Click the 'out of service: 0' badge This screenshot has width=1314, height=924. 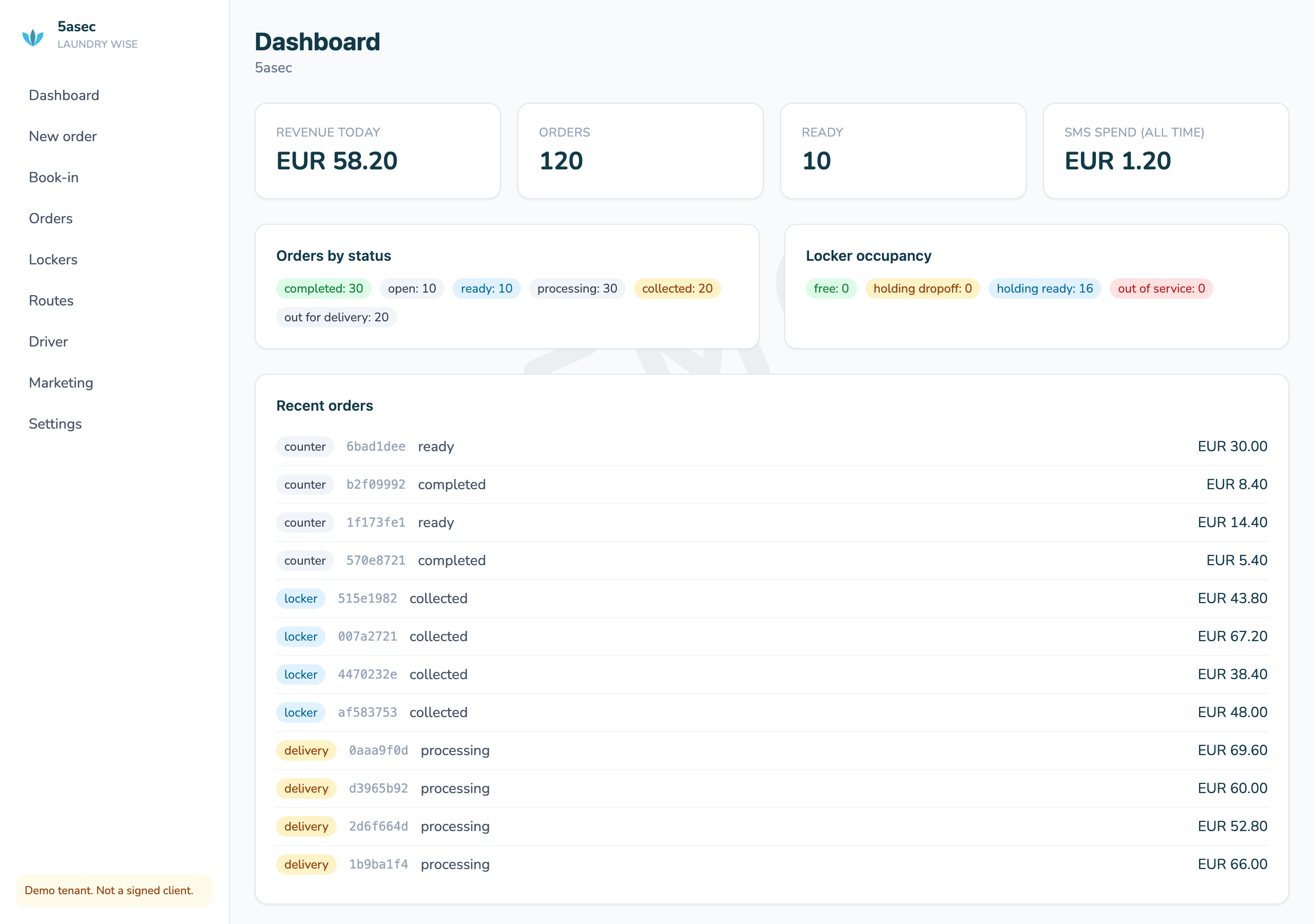click(1161, 288)
